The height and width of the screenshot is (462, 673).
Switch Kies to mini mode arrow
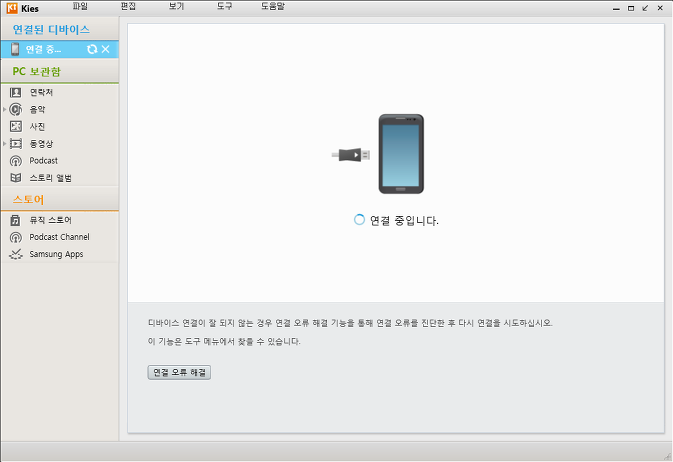[x=645, y=8]
